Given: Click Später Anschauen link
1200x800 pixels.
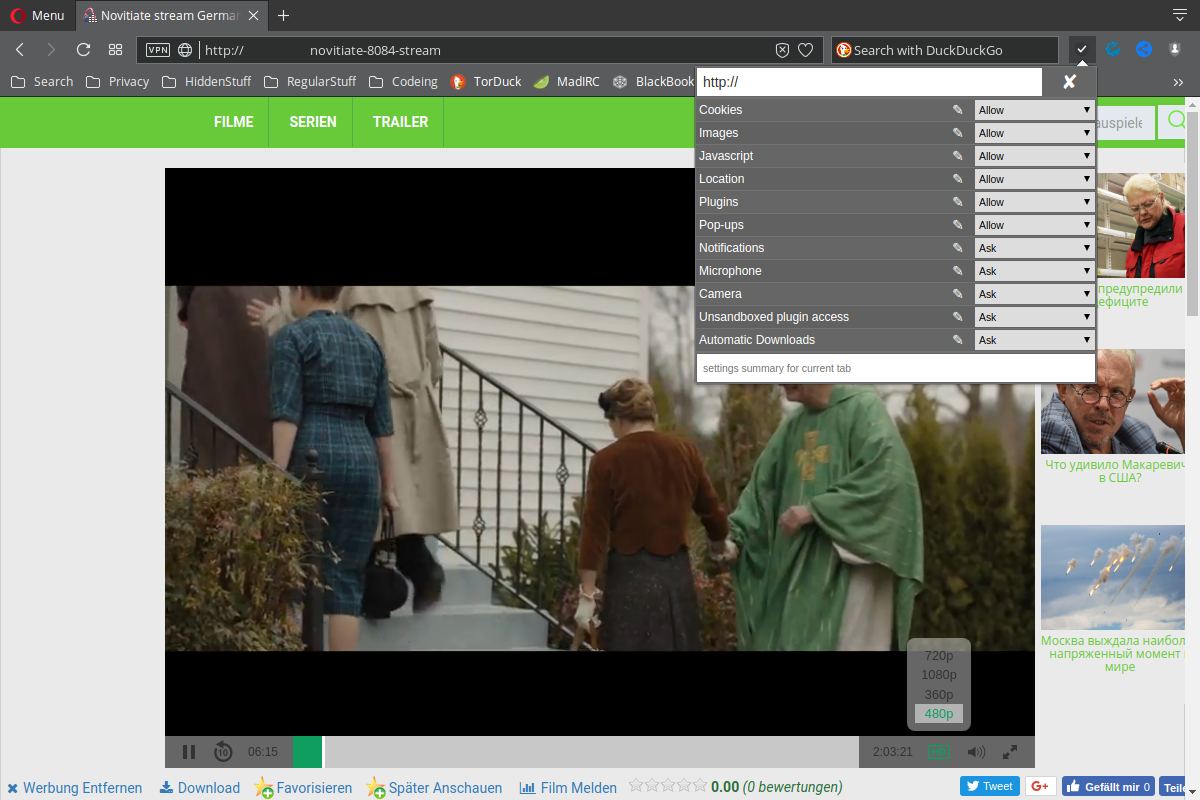Looking at the screenshot, I should (434, 788).
